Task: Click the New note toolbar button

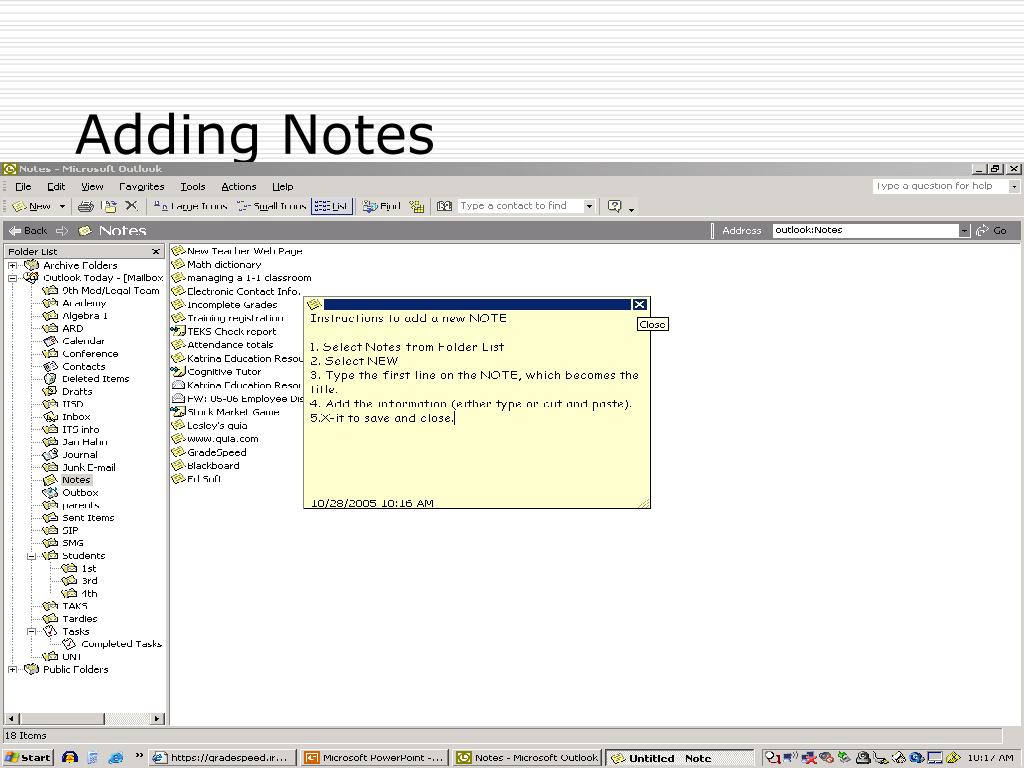Action: [x=32, y=206]
